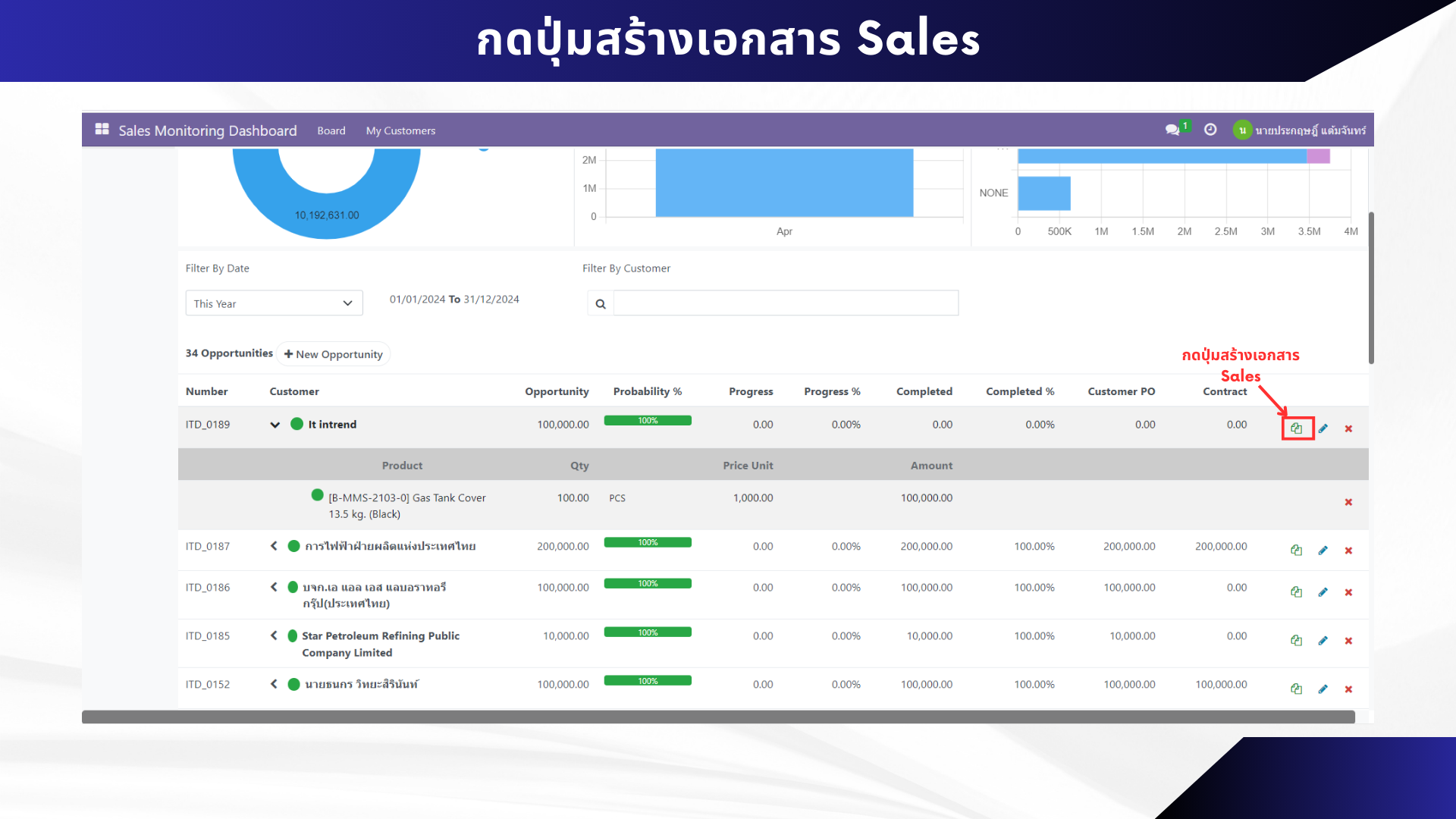The height and width of the screenshot is (819, 1456).
Task: Click Filter By Customer search field
Action: 785,303
